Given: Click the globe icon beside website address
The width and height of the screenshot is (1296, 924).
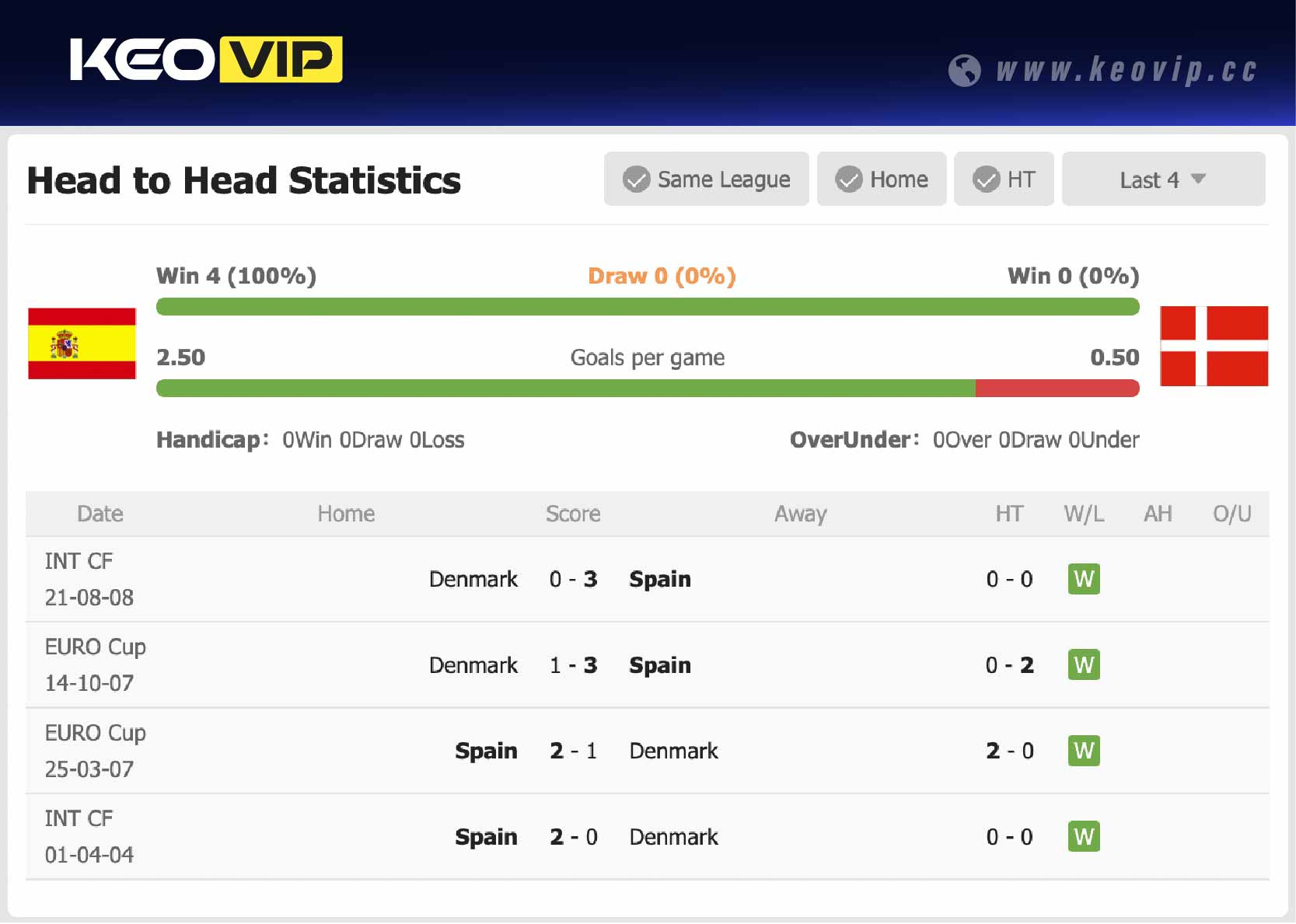Looking at the screenshot, I should (x=965, y=71).
